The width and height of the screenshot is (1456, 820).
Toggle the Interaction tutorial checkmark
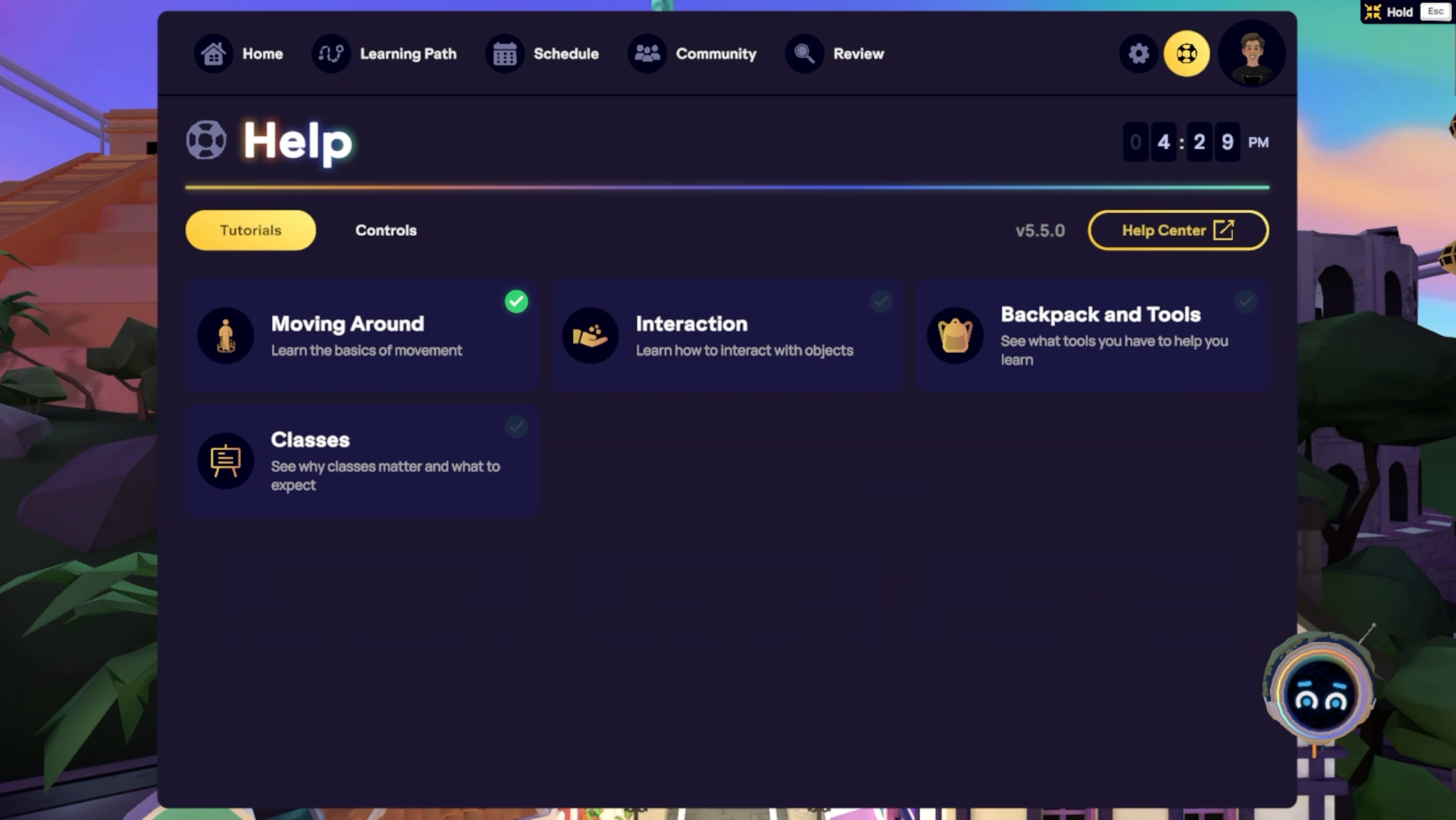click(881, 301)
